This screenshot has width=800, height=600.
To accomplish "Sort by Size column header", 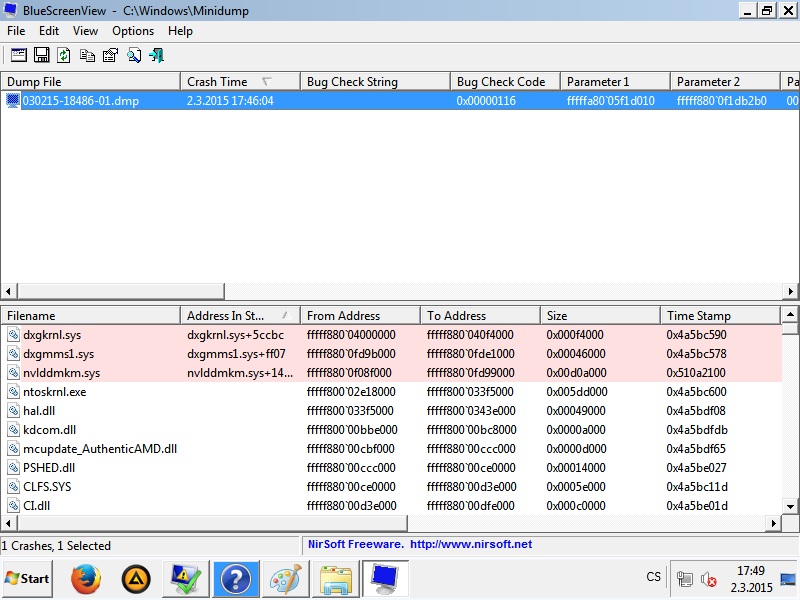I will coord(601,315).
